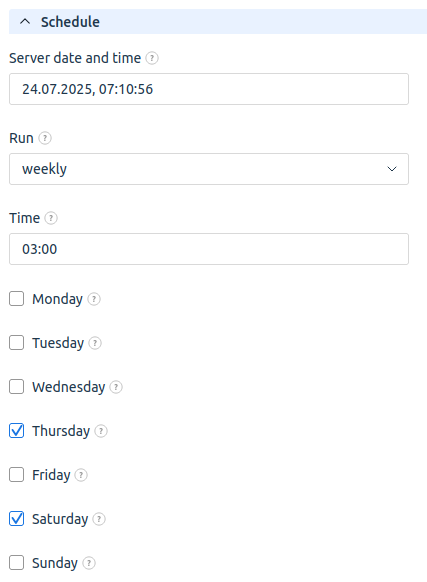Enable the Monday checkbox

pyautogui.click(x=17, y=298)
